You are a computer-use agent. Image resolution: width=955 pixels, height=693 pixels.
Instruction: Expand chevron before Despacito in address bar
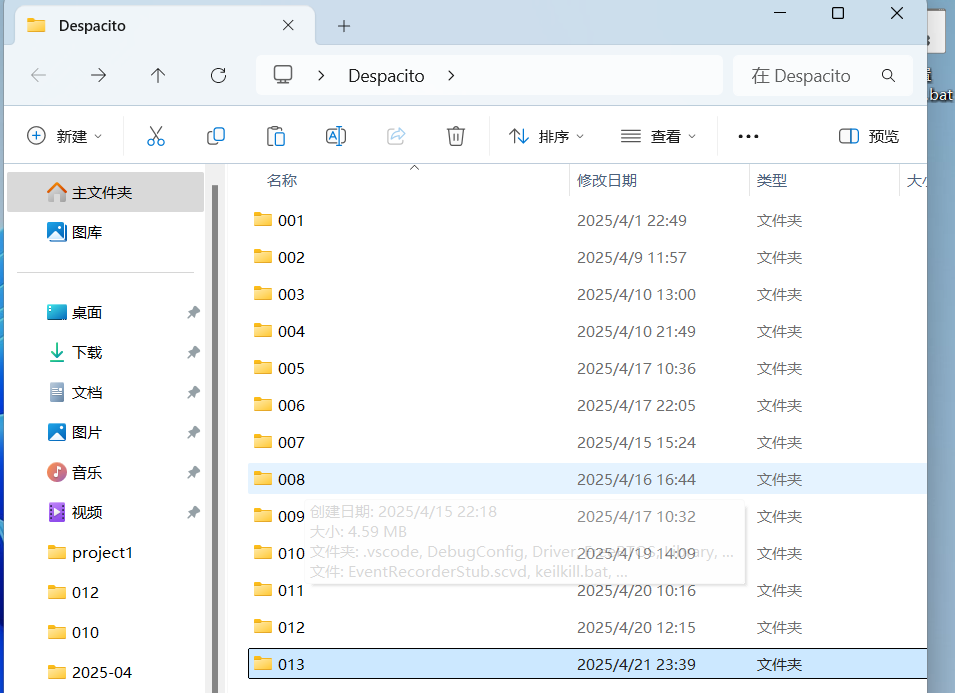pos(321,76)
